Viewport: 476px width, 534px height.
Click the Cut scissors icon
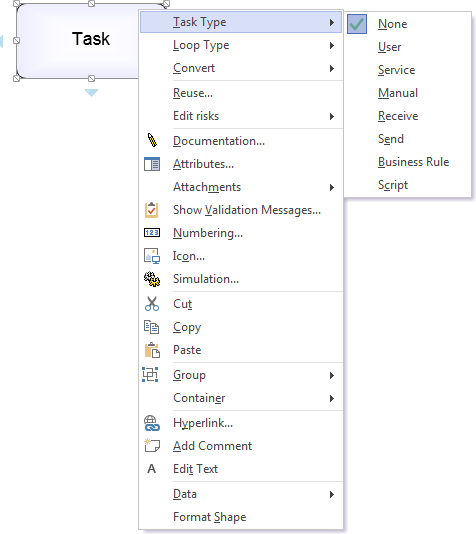point(152,304)
